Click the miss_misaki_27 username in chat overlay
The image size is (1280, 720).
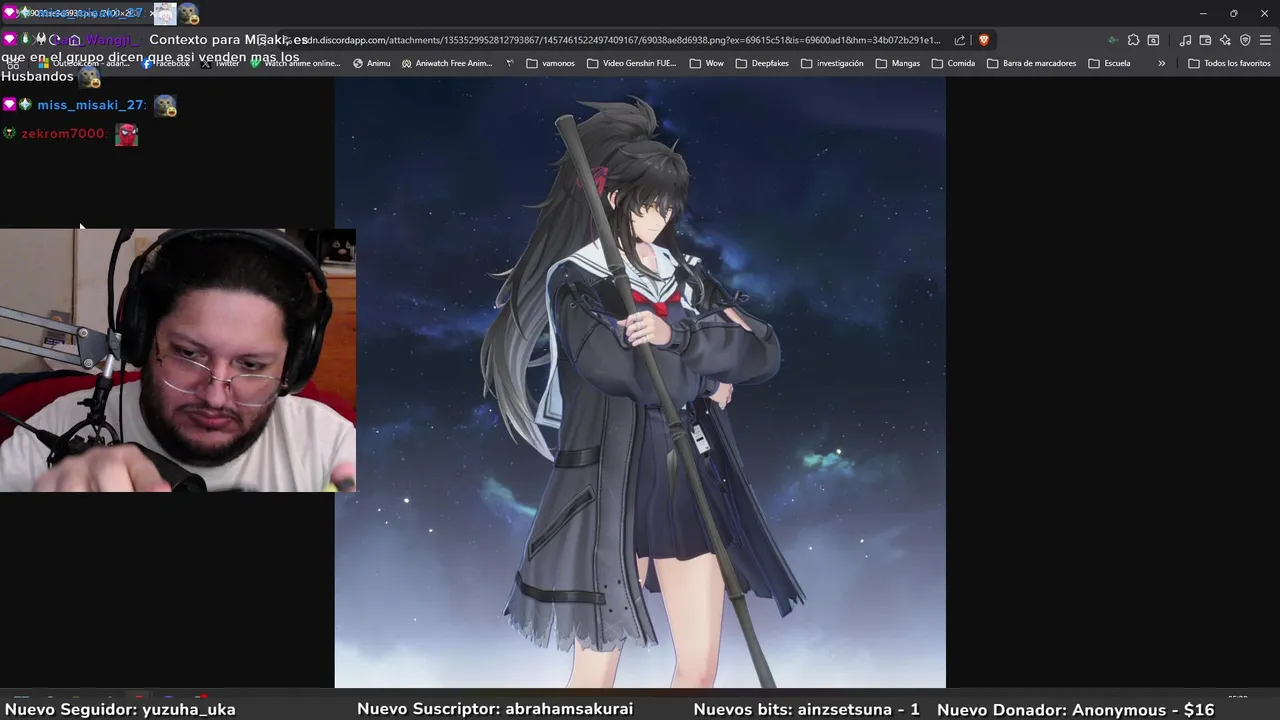[91, 105]
